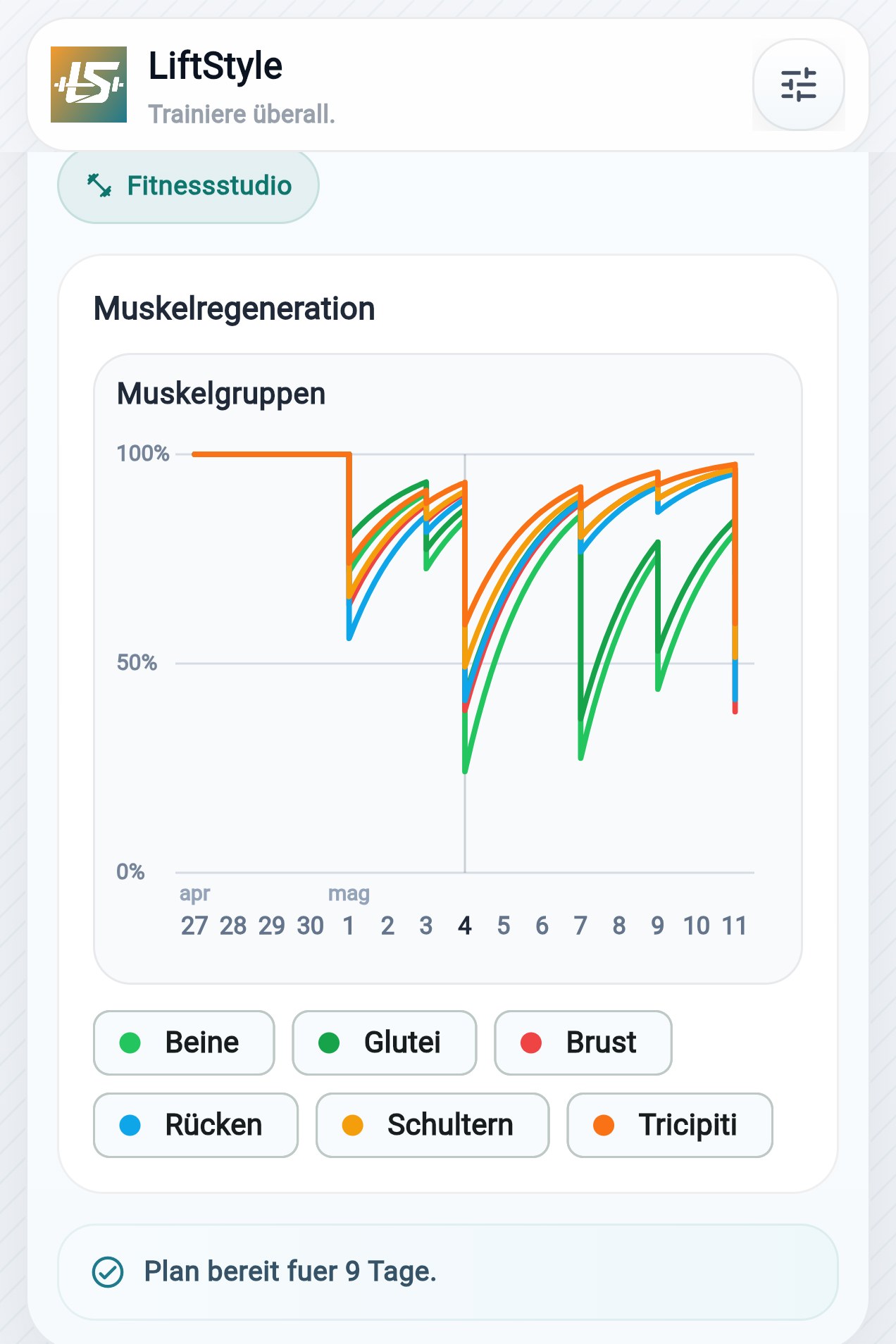Select the Fitnessstudio location chip
The width and height of the screenshot is (896, 1344).
tap(188, 186)
